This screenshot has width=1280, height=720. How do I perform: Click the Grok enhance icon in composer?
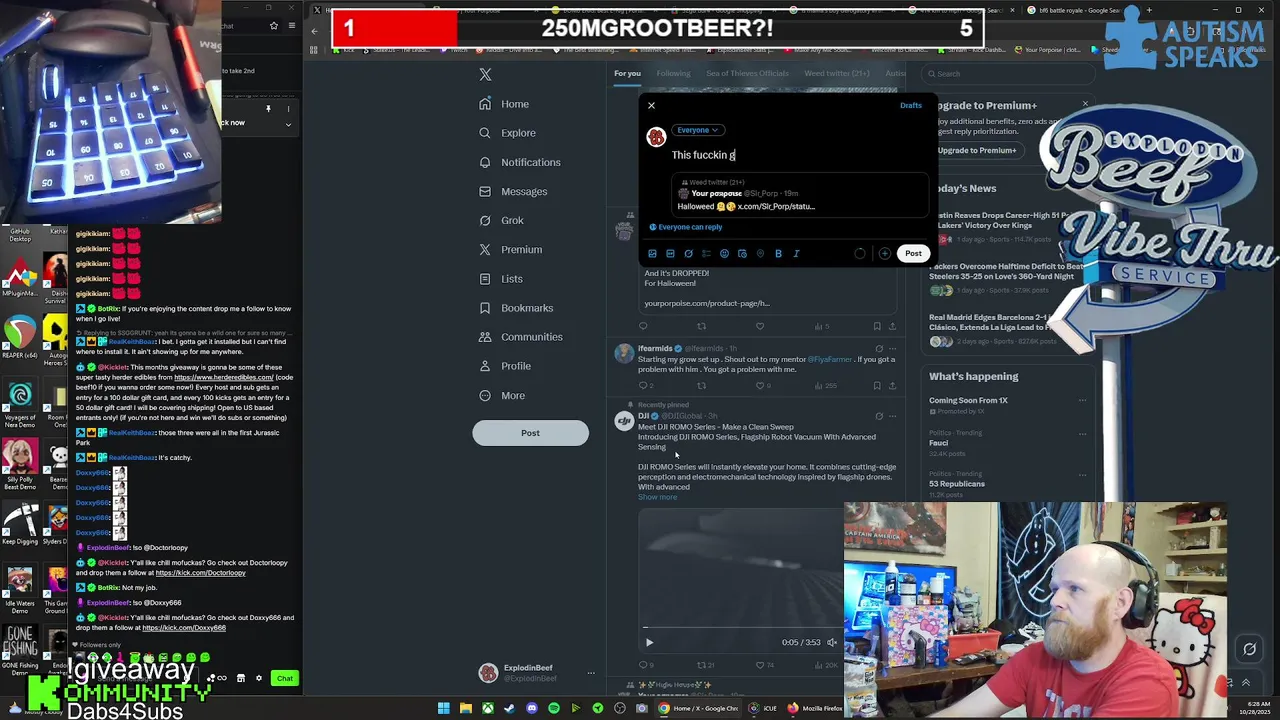click(688, 254)
